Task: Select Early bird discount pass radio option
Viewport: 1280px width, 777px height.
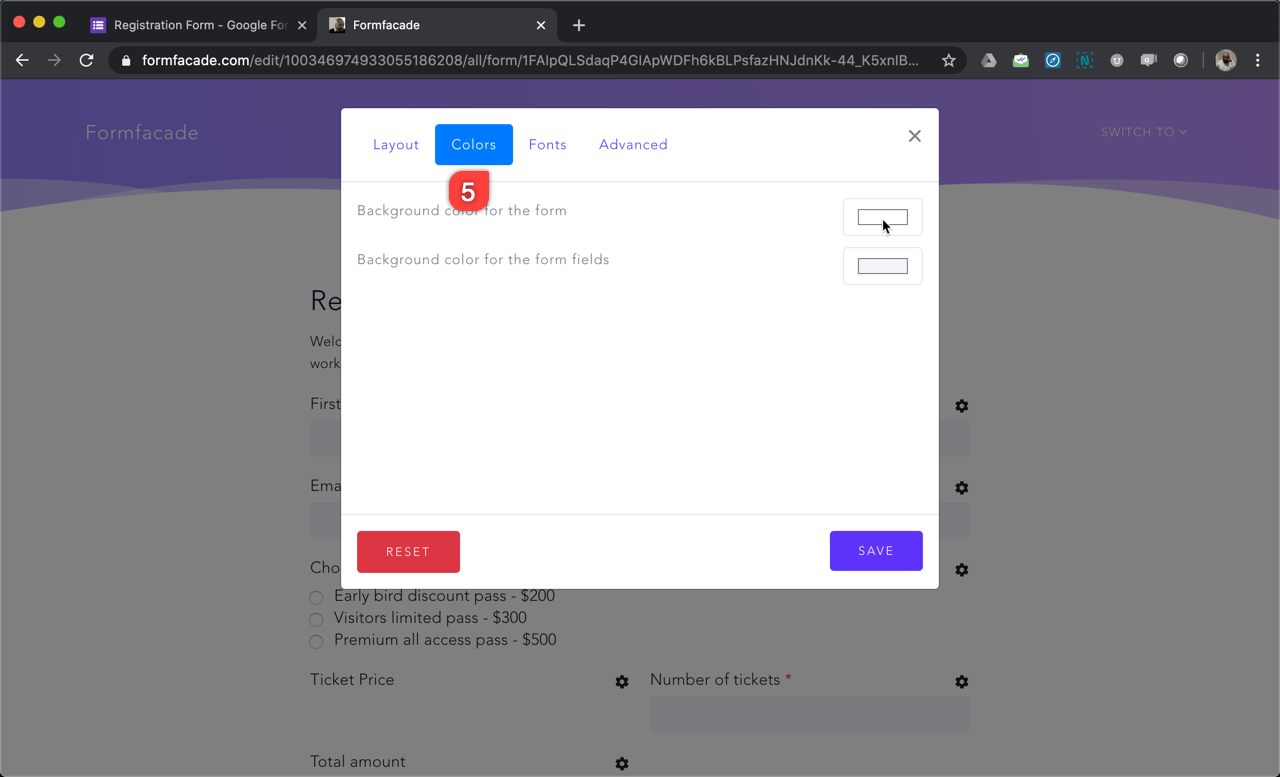Action: (x=316, y=598)
